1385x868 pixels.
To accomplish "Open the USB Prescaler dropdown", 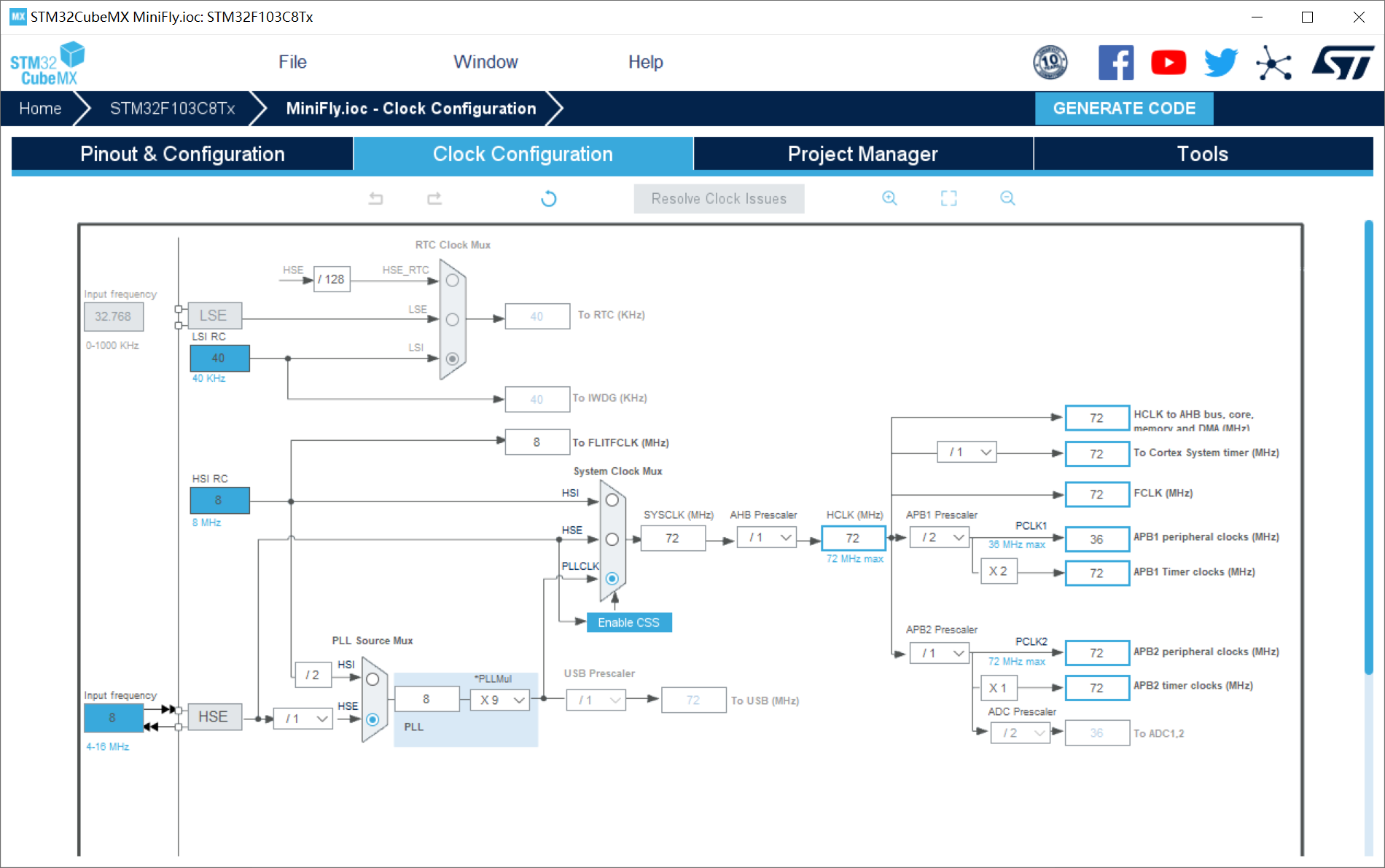I will pyautogui.click(x=596, y=700).
